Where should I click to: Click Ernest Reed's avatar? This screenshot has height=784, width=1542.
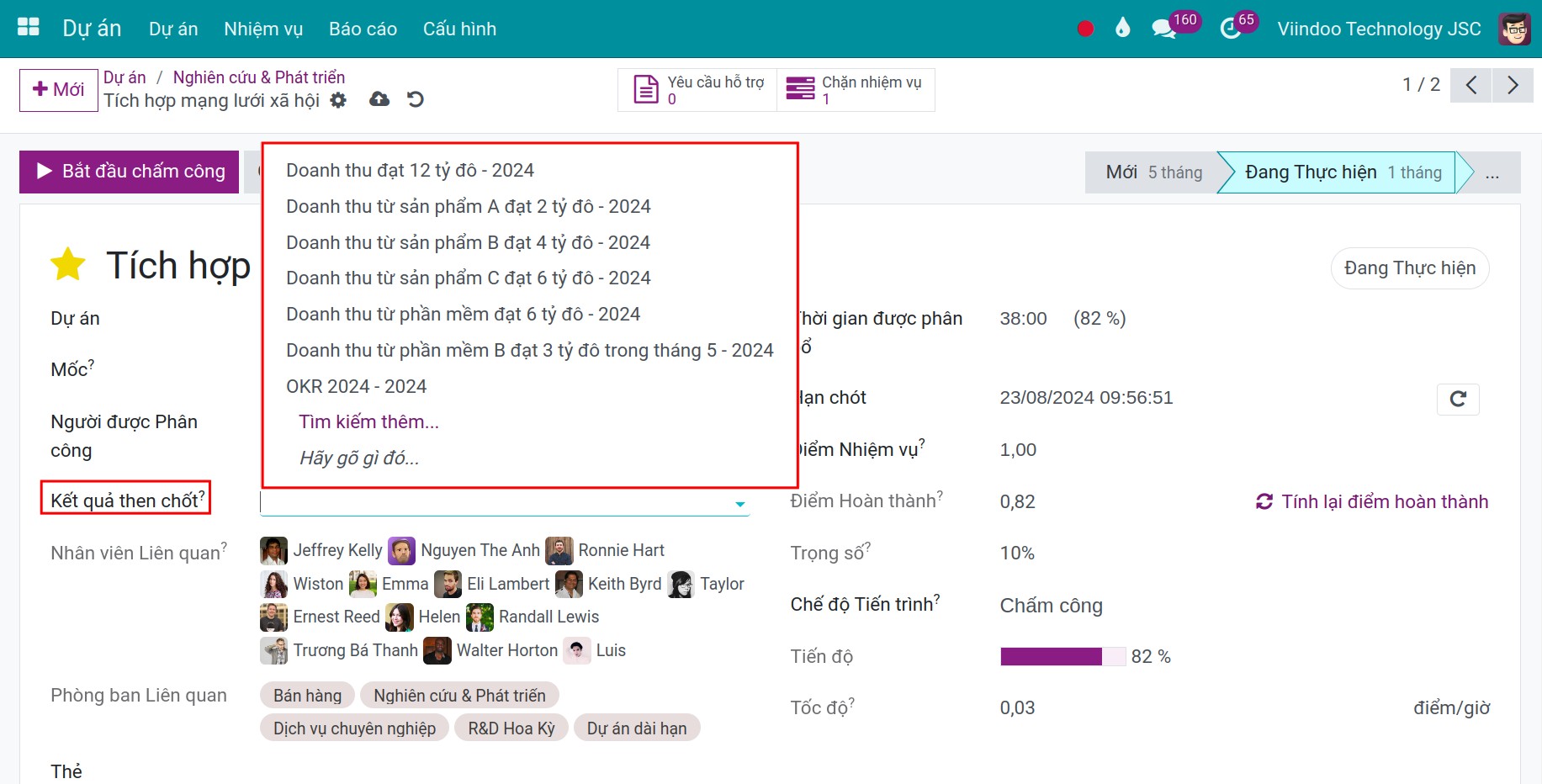pos(273,617)
